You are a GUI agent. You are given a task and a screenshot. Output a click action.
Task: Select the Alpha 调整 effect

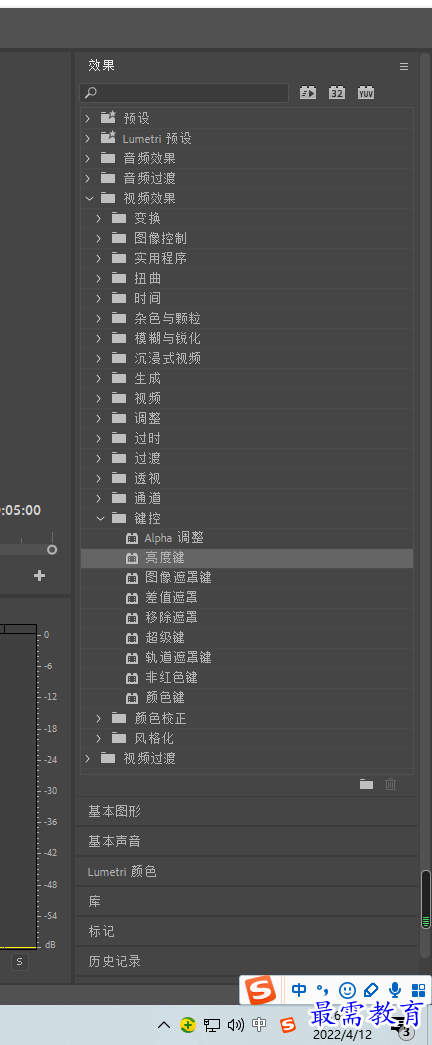pos(247,538)
